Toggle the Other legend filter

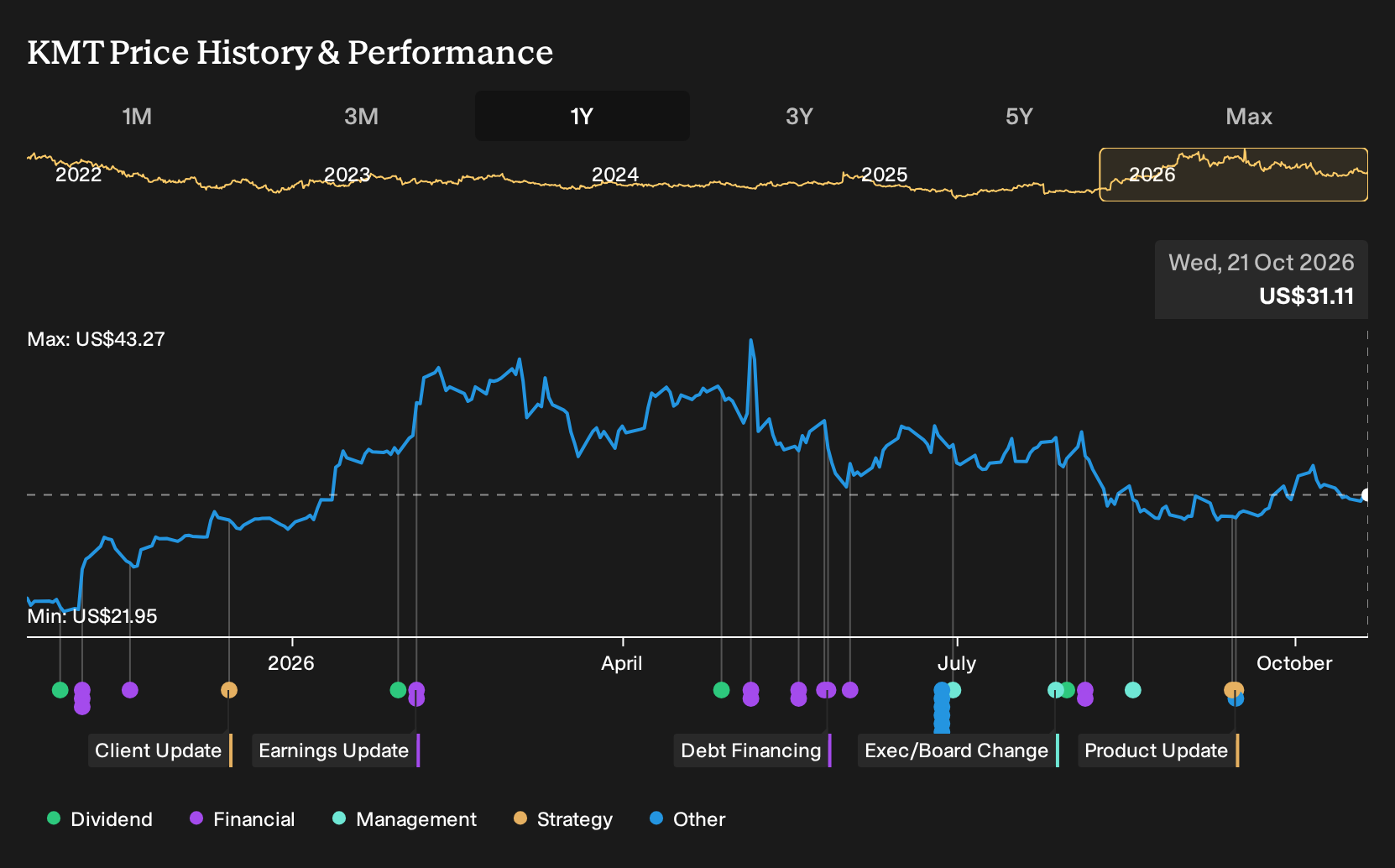click(687, 819)
